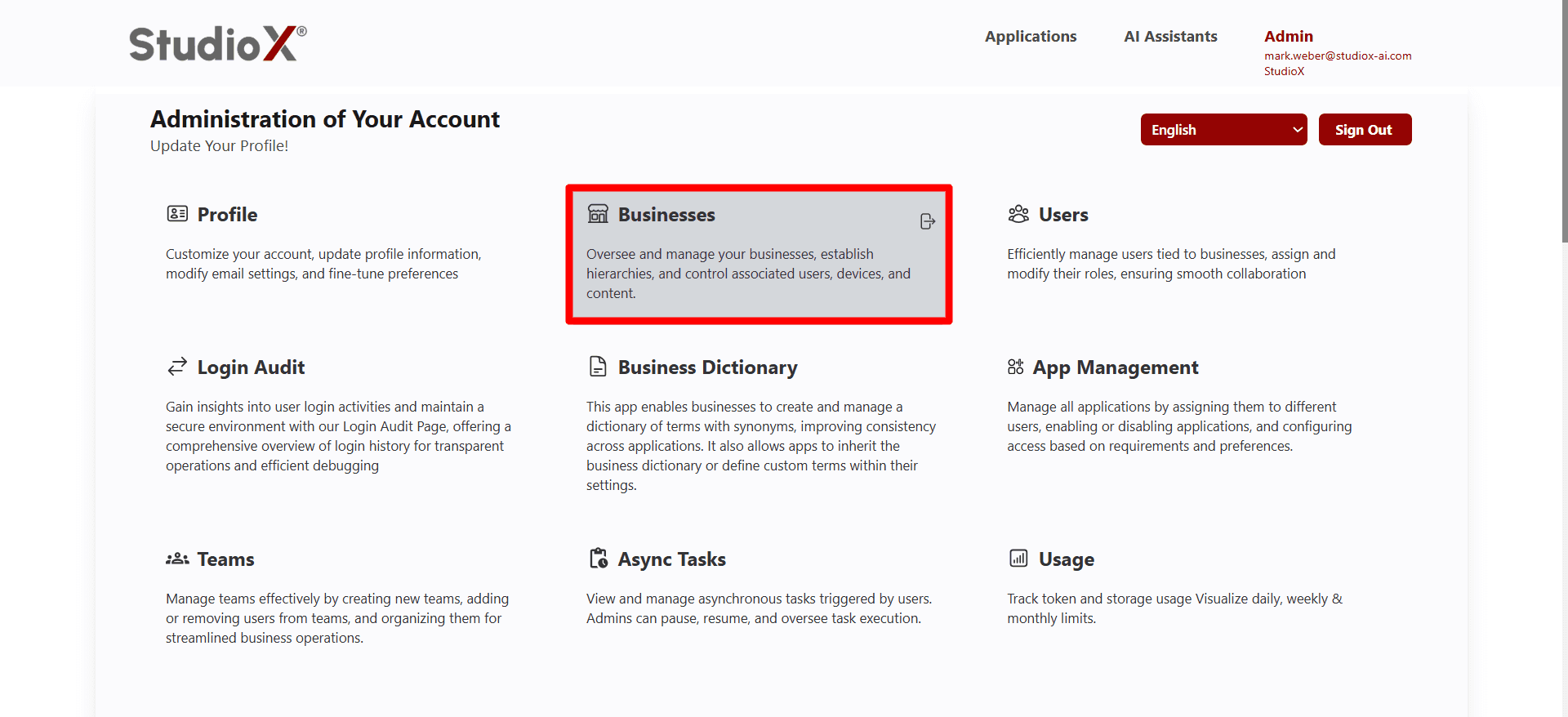Open the App Management heading
Screen dimensions: 1568x717
[x=1116, y=367]
